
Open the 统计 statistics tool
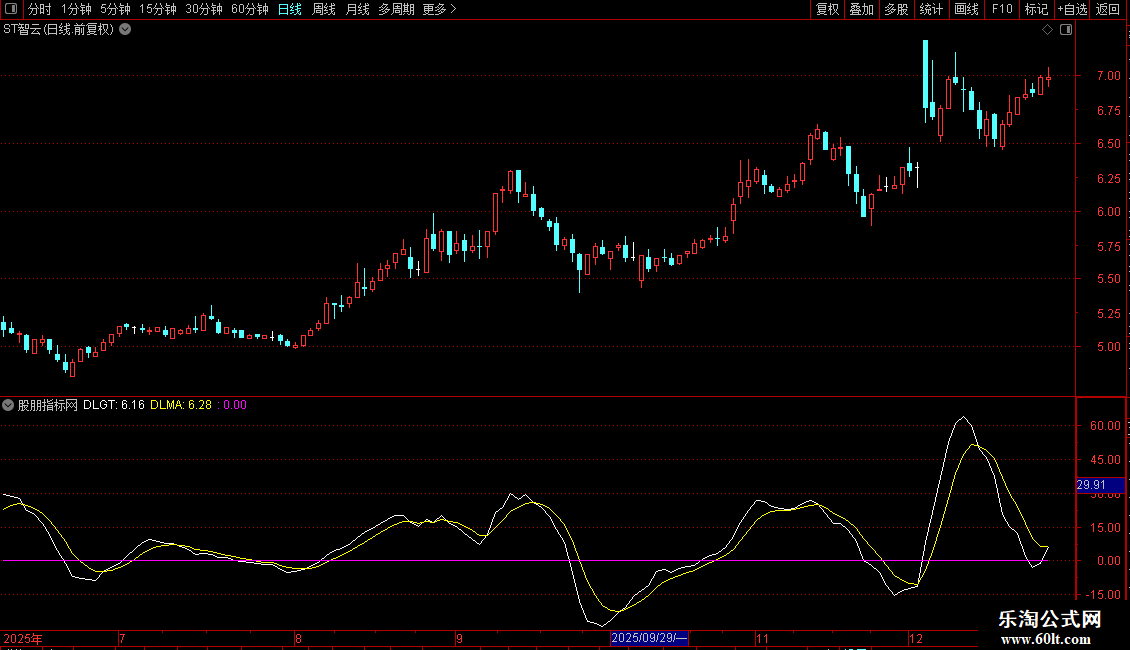coord(931,9)
